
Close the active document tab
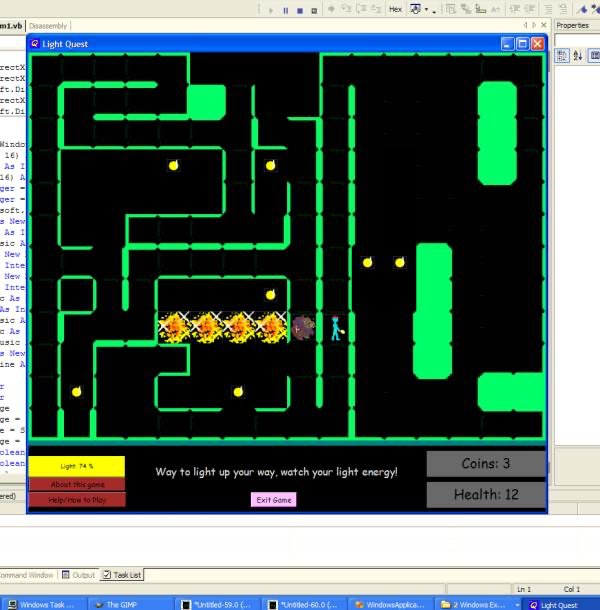click(x=544, y=25)
